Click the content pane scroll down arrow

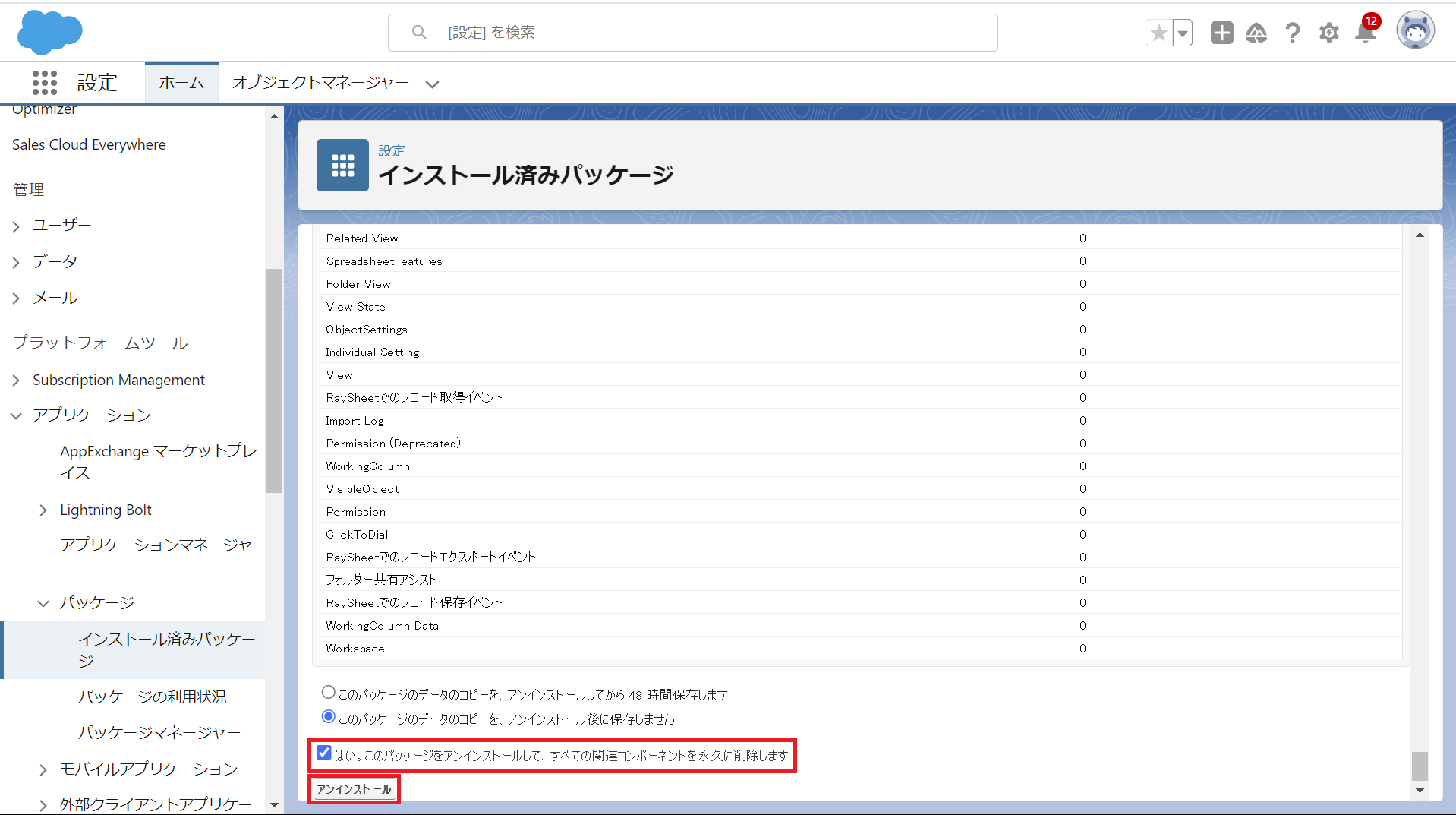[x=1420, y=791]
